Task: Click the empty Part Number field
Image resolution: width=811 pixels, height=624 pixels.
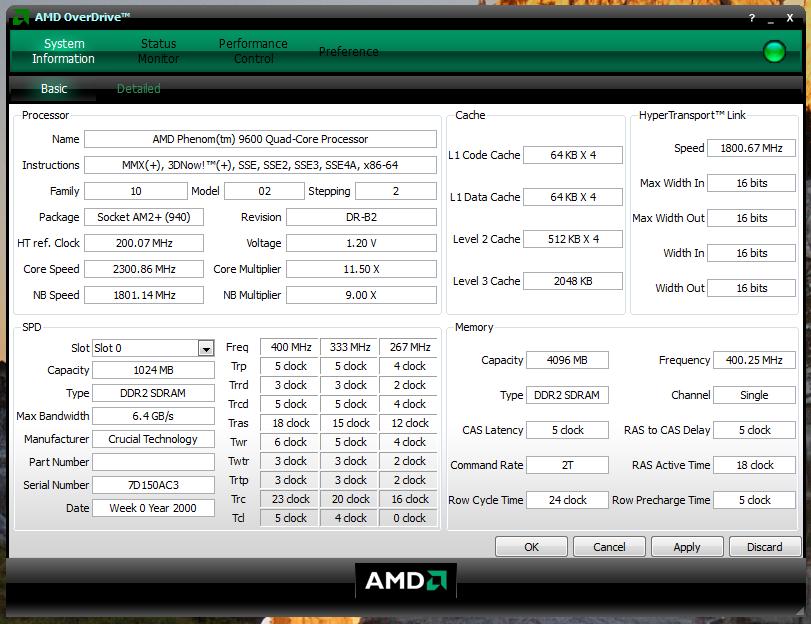Action: 153,462
